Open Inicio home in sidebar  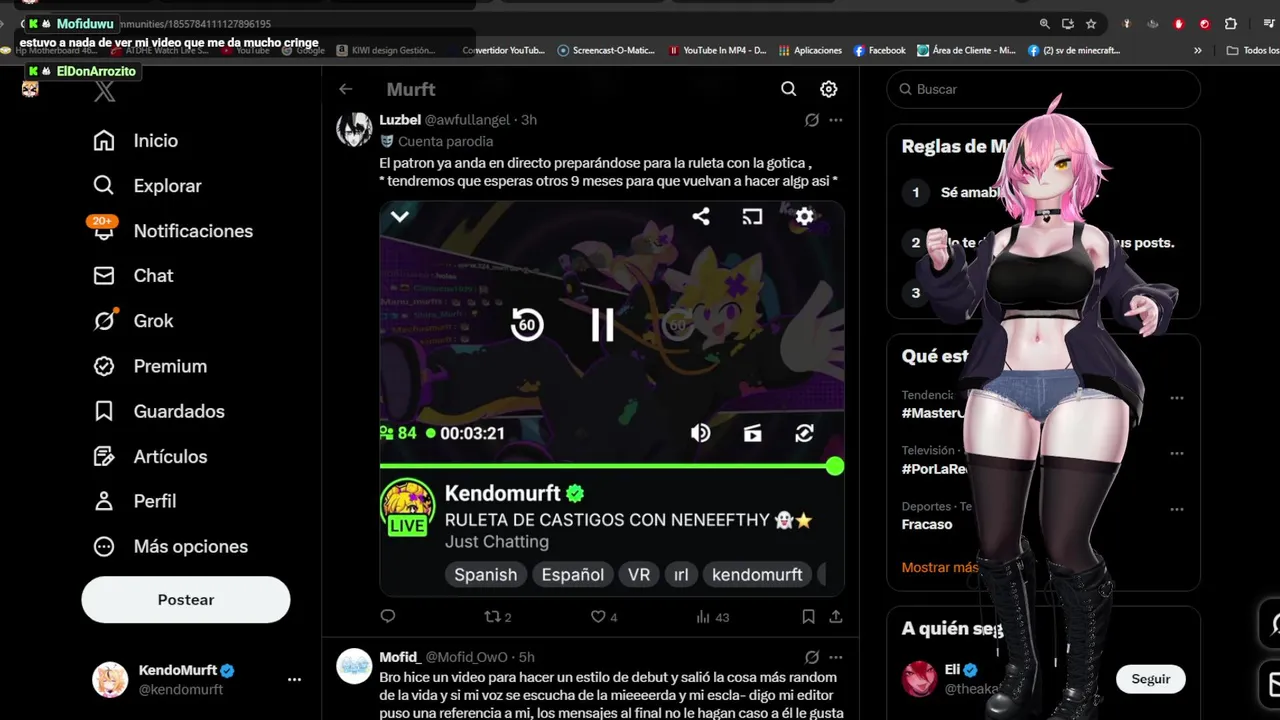[136, 141]
